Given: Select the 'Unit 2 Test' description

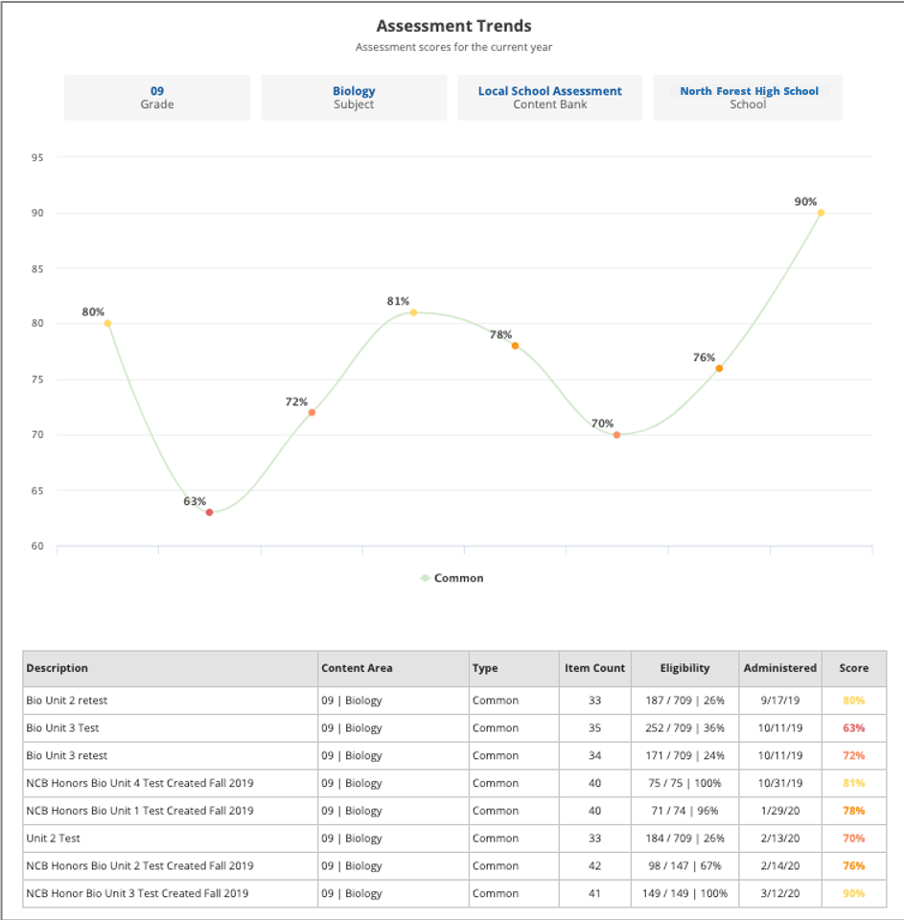Looking at the screenshot, I should tap(53, 838).
